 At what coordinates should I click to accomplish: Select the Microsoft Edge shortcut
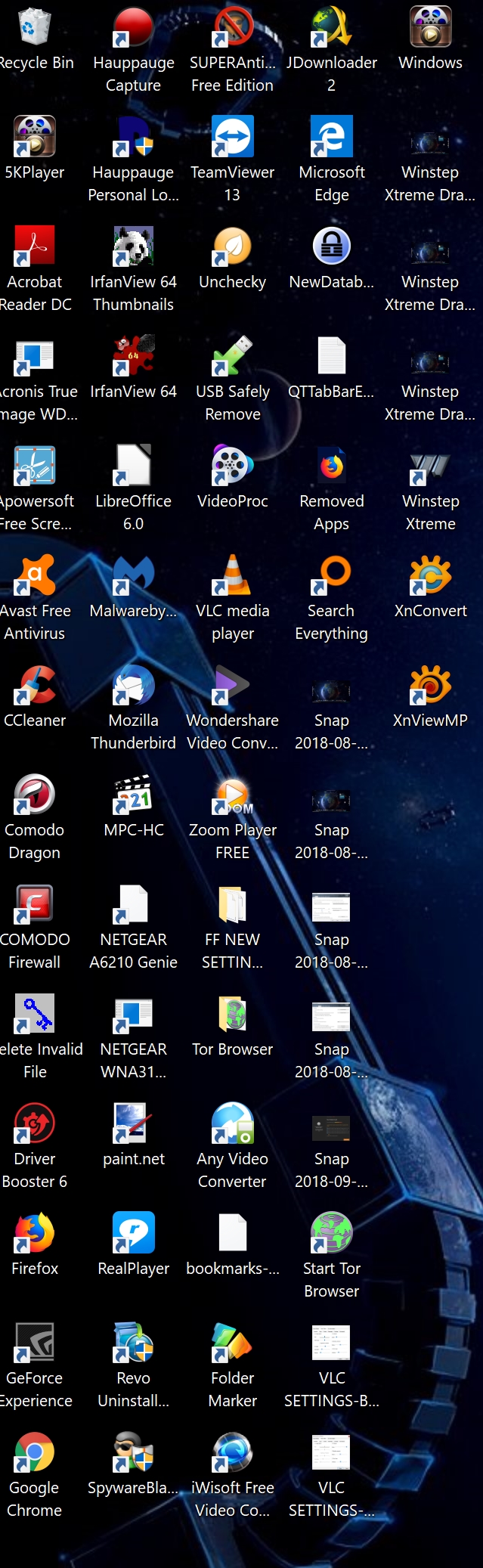click(331, 138)
